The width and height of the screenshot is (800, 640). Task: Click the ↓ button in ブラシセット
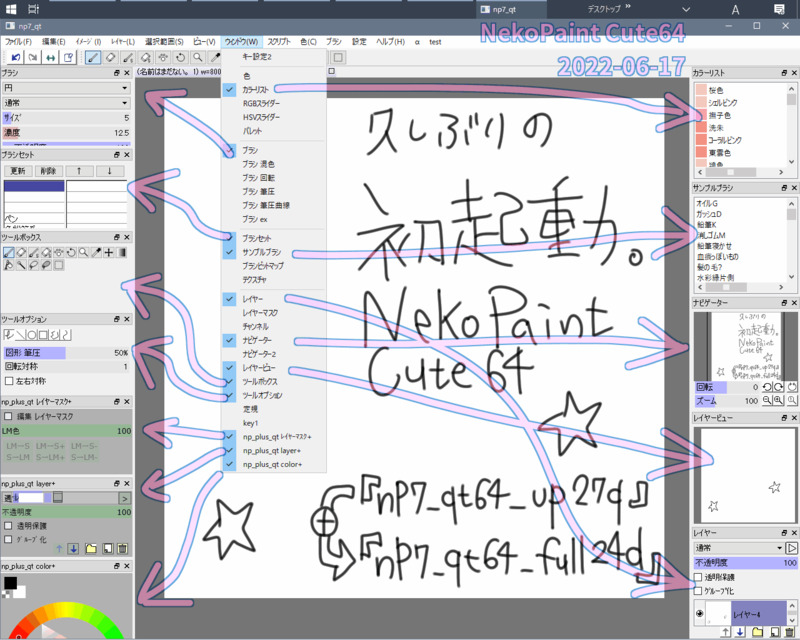(x=109, y=171)
